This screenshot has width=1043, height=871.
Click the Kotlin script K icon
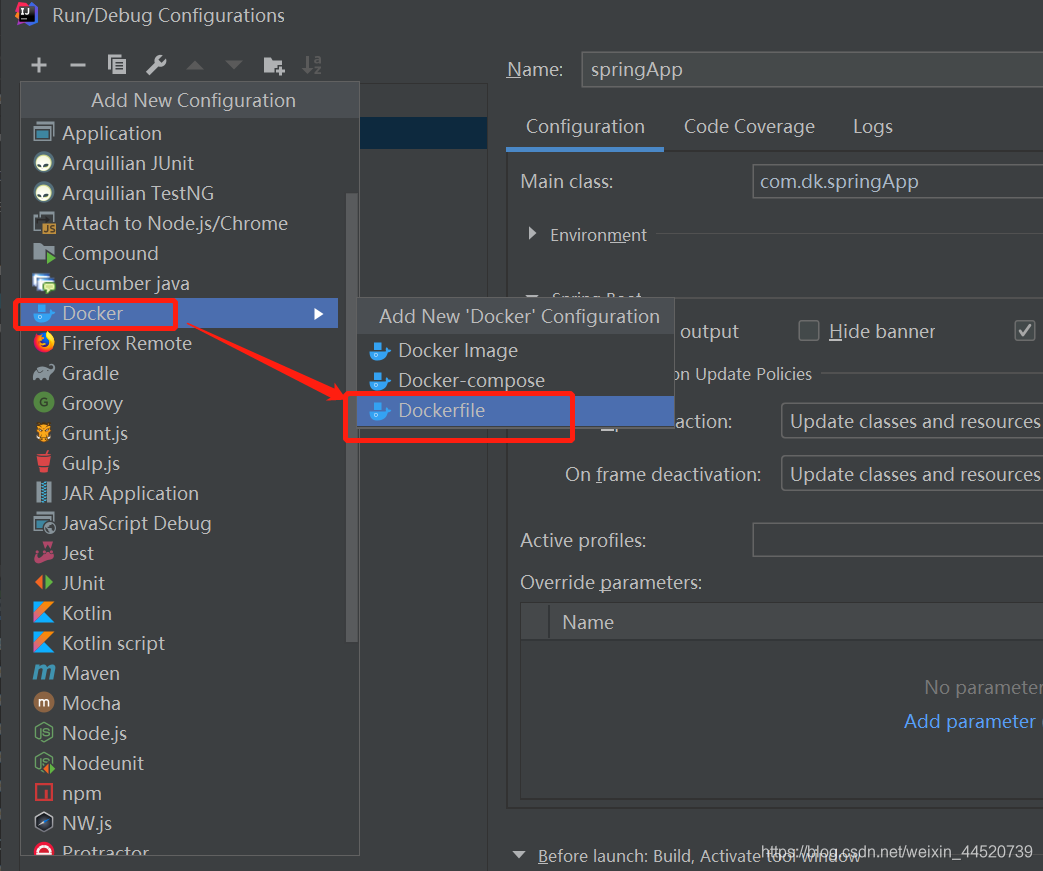pos(44,643)
